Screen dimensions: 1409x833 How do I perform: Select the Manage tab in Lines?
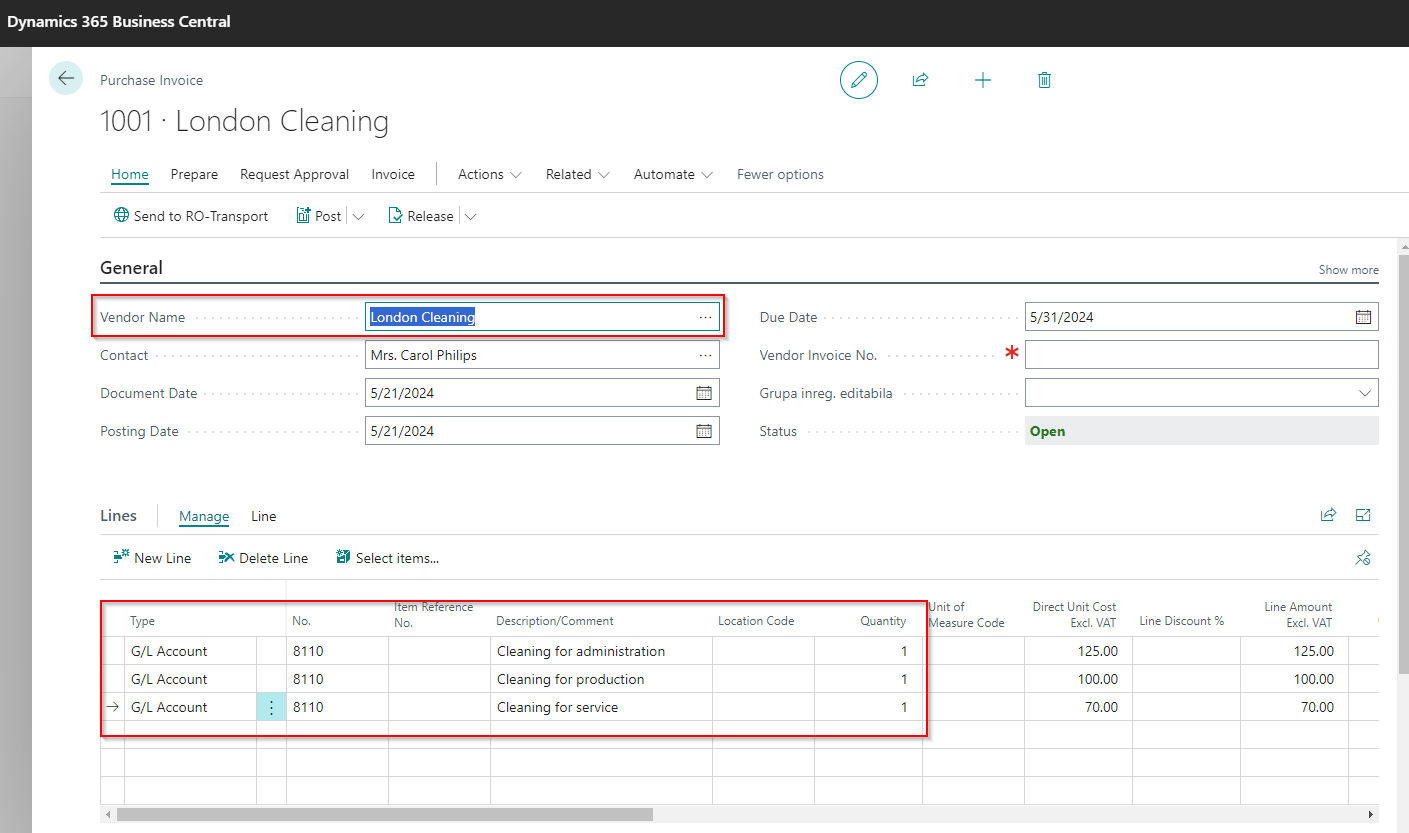(x=204, y=516)
